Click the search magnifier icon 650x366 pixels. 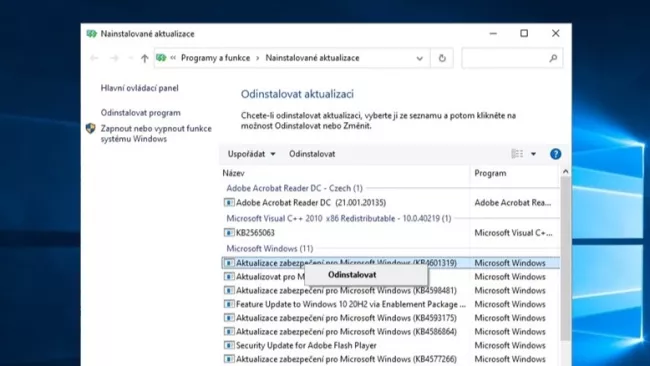pyautogui.click(x=553, y=58)
